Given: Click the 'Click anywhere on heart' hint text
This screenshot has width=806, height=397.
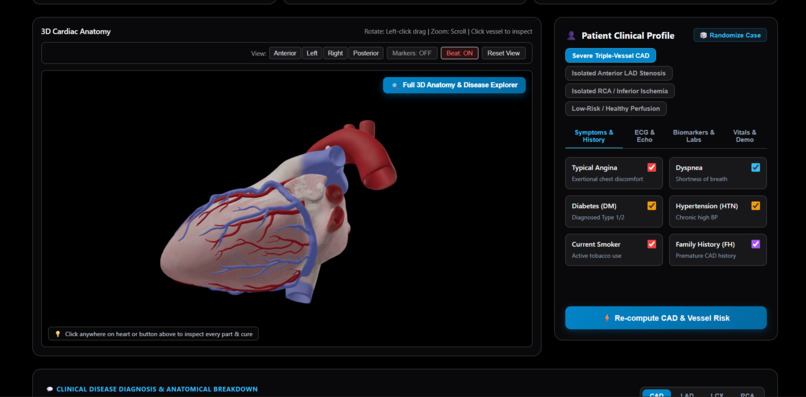Looking at the screenshot, I should point(159,334).
